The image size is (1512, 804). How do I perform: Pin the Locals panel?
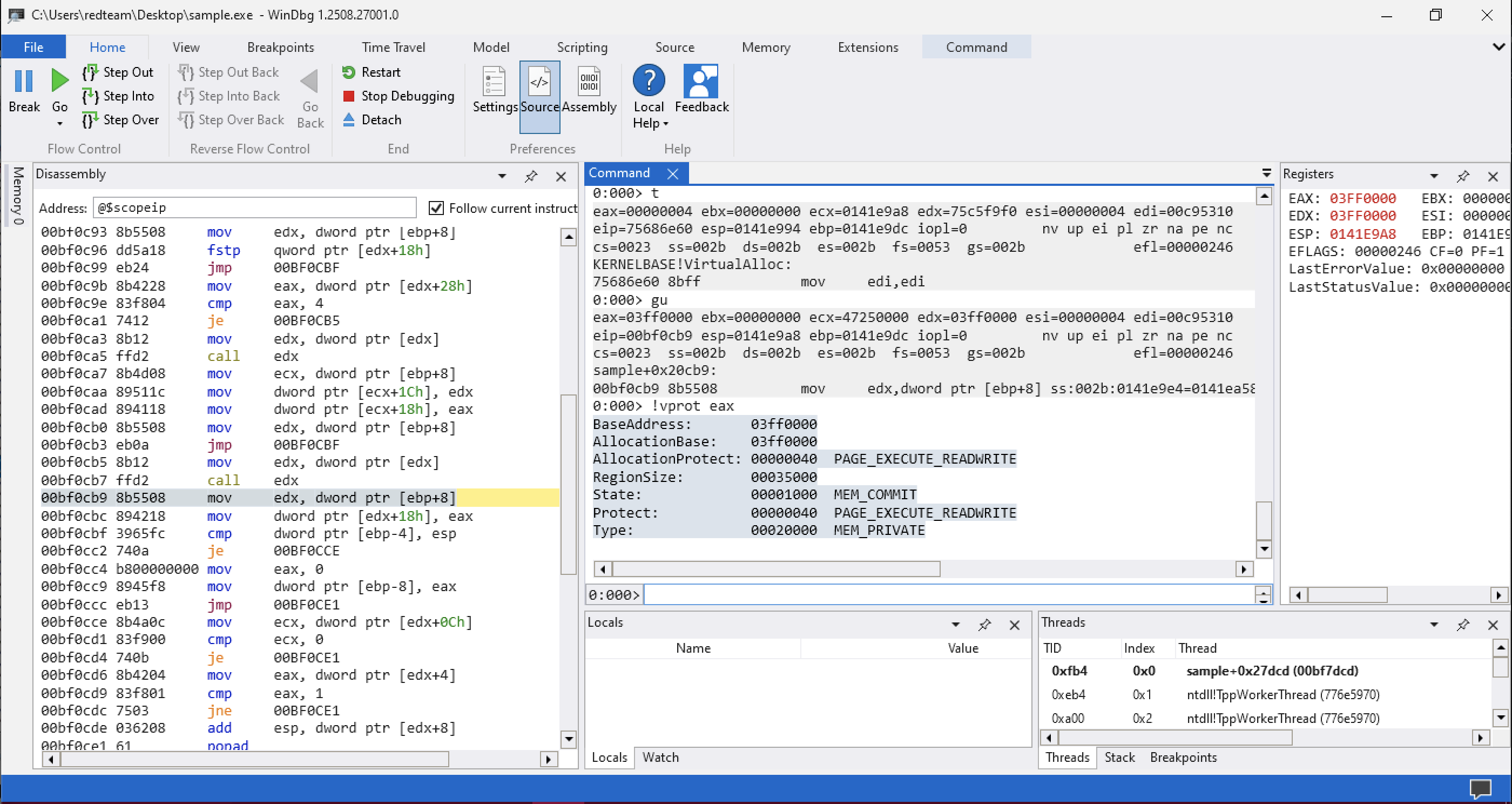pos(984,625)
